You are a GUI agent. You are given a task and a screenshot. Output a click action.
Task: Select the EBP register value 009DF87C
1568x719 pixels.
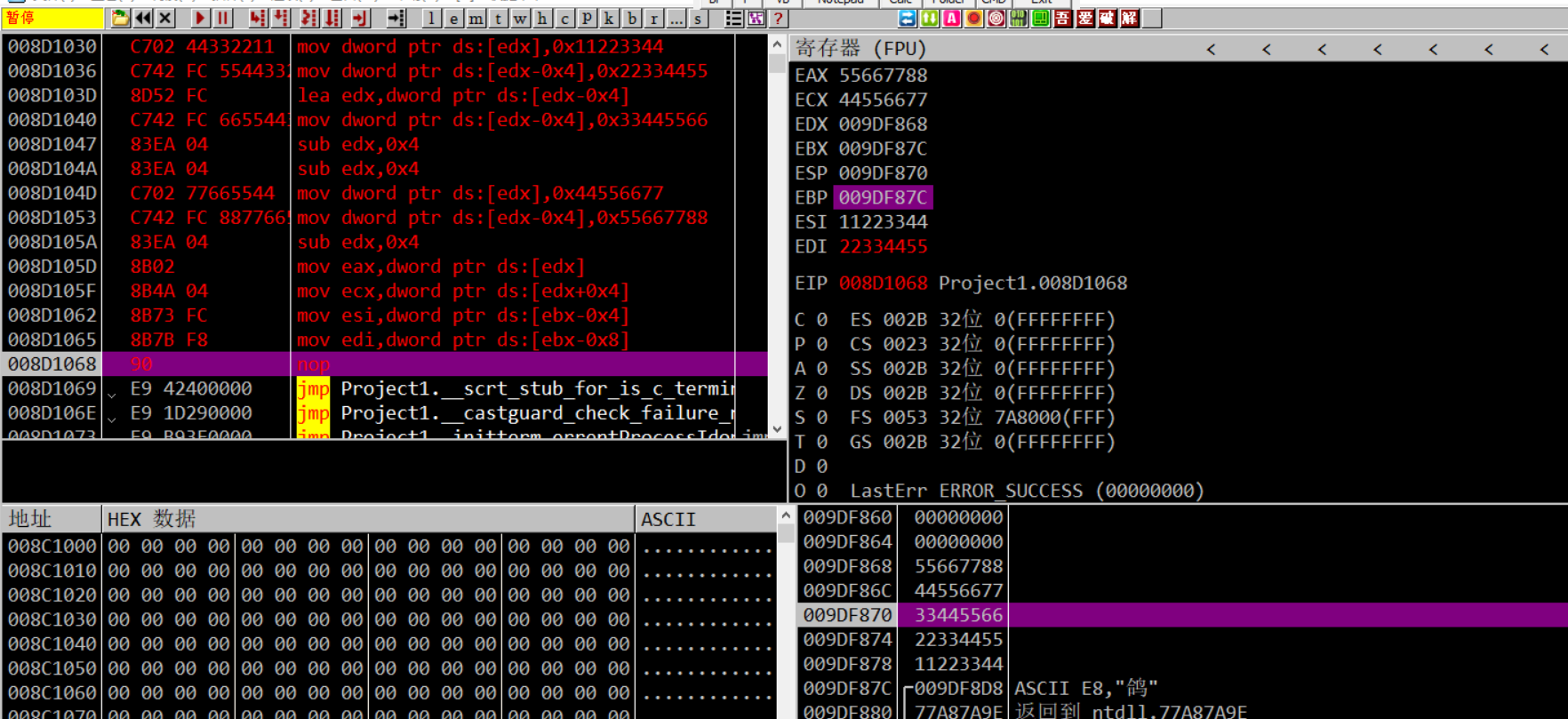click(x=883, y=197)
